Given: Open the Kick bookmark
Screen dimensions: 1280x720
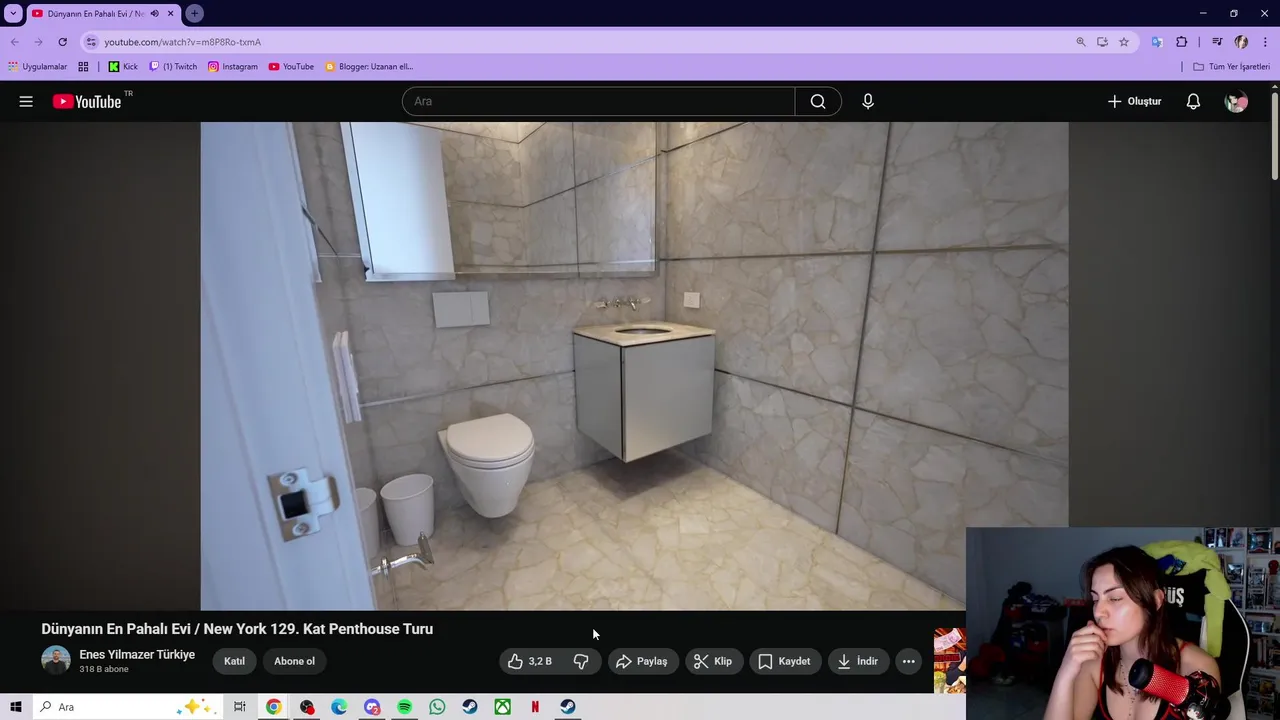Looking at the screenshot, I should pos(123,67).
